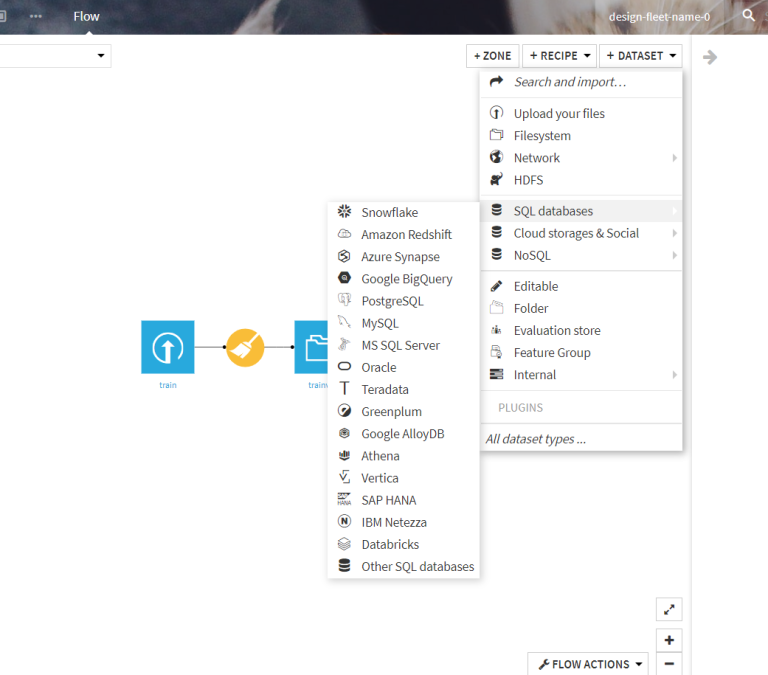Select Databricks in the submenu
The height and width of the screenshot is (675, 768).
pyautogui.click(x=390, y=544)
